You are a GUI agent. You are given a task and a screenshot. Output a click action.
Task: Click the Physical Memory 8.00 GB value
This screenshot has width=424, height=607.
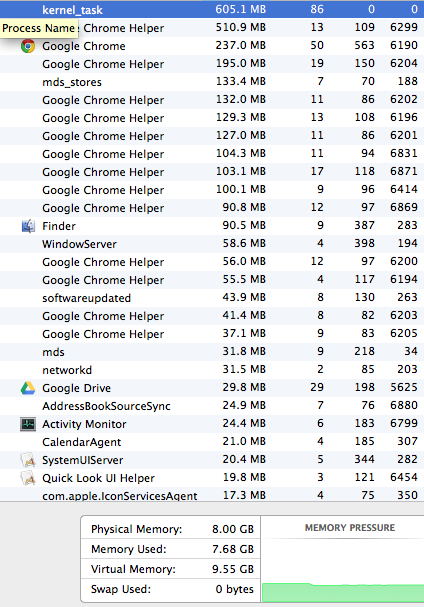[x=233, y=529]
